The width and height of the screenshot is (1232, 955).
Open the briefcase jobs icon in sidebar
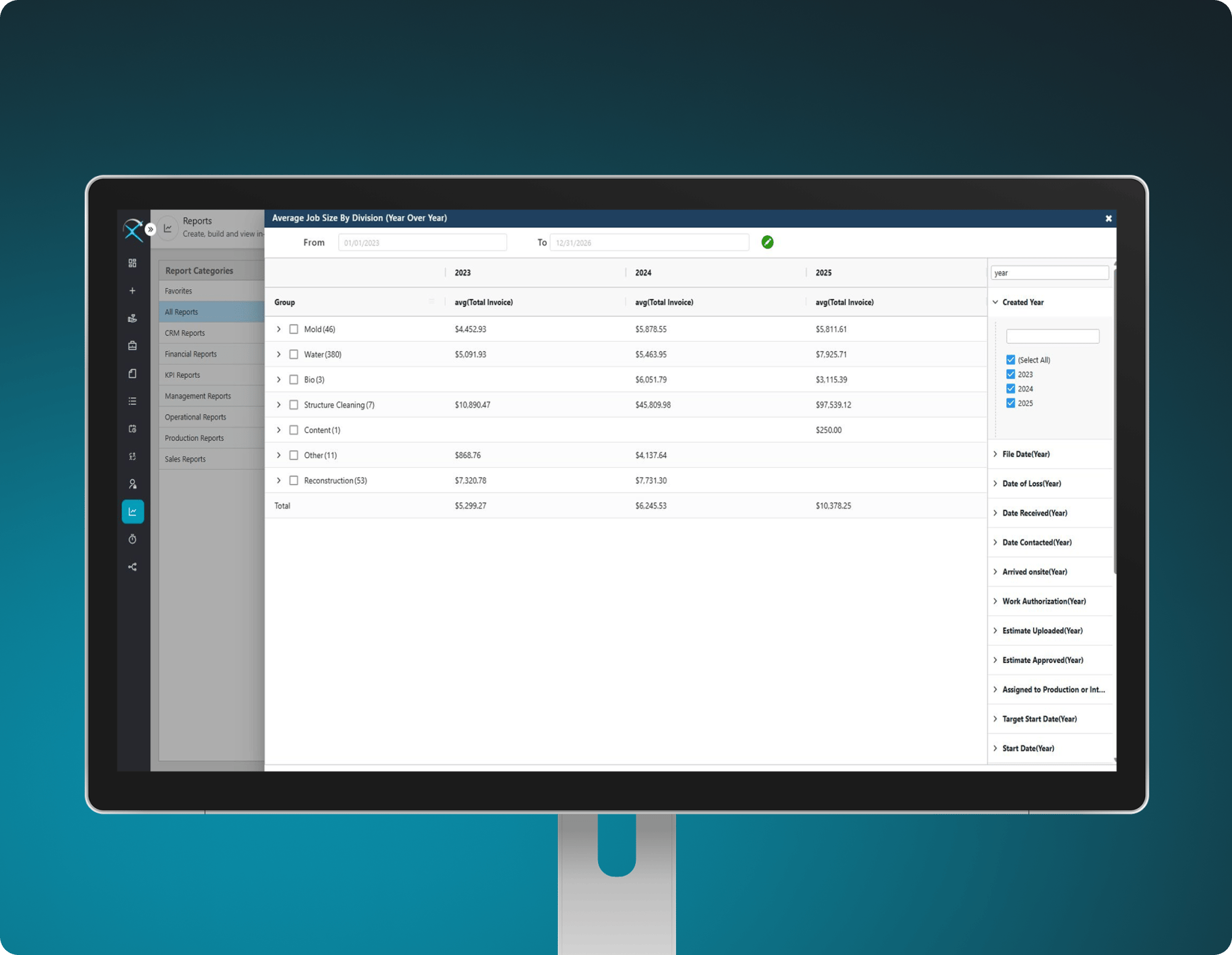coord(132,345)
